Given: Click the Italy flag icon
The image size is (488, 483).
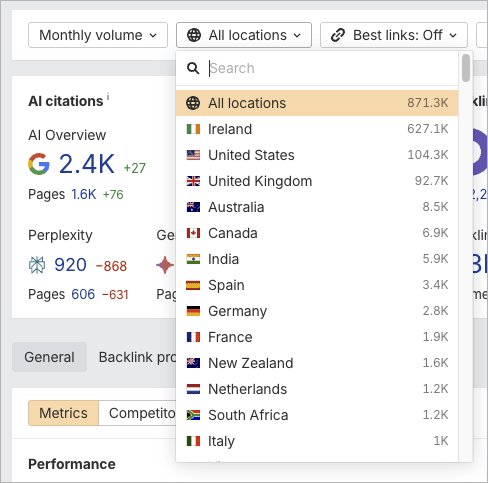Looking at the screenshot, I should (x=193, y=441).
